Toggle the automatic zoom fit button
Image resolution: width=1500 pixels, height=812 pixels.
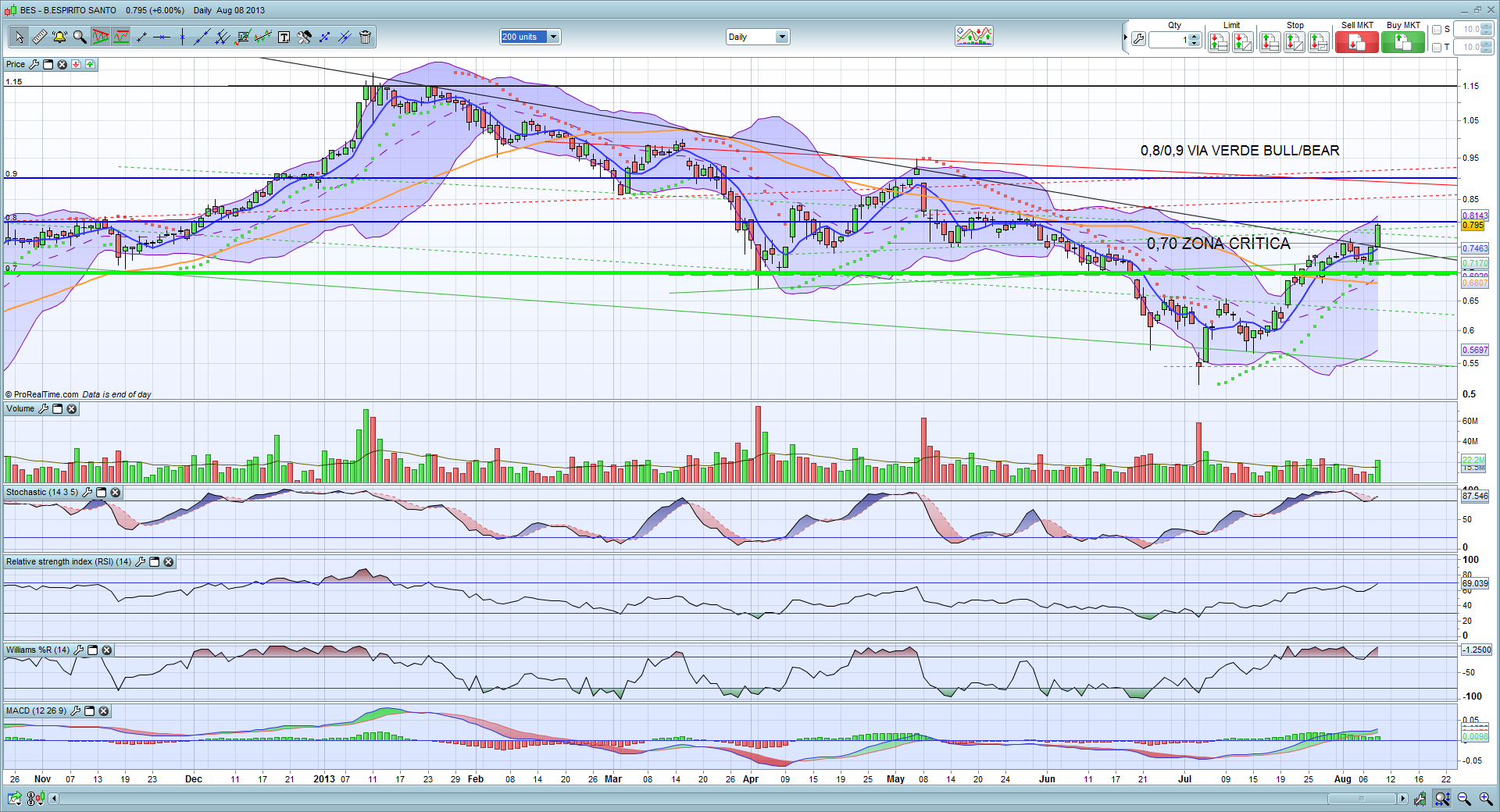click(1442, 799)
